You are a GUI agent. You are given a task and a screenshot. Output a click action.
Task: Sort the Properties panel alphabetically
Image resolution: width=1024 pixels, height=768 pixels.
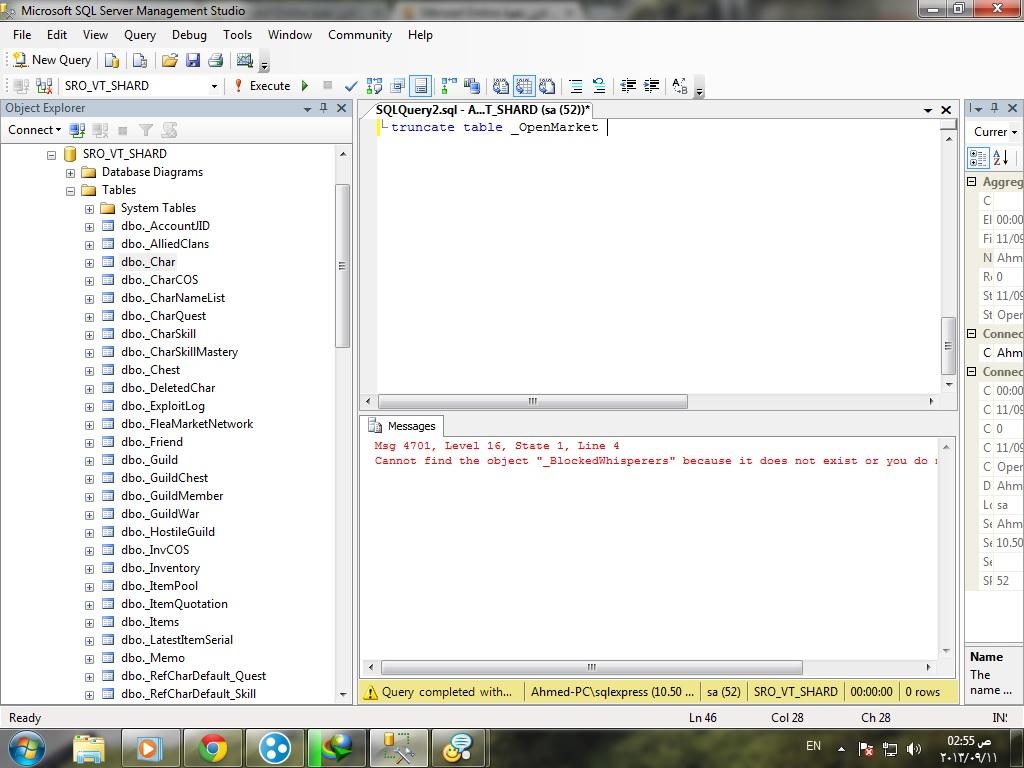coord(1000,157)
